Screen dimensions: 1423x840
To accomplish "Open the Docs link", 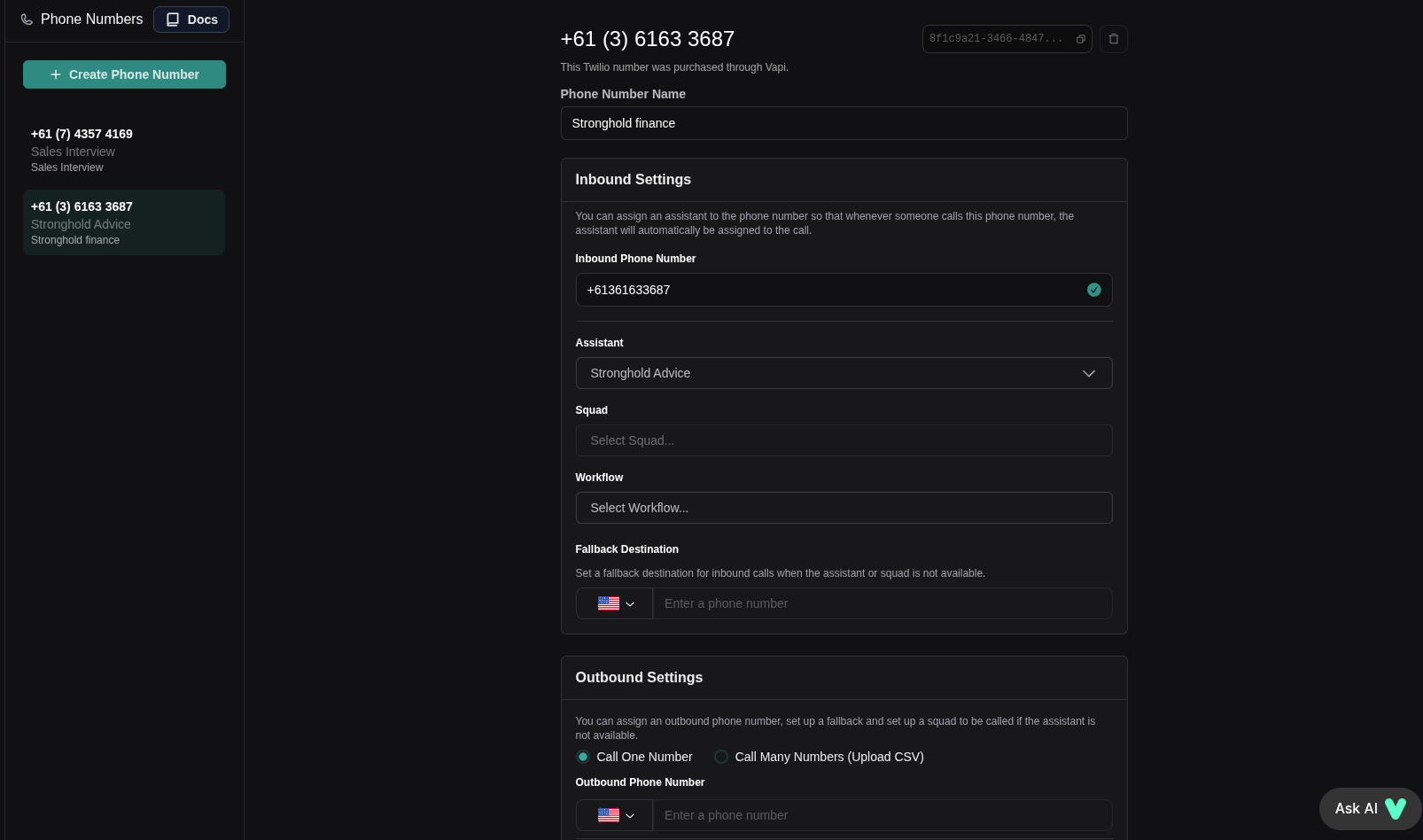I will (x=191, y=19).
